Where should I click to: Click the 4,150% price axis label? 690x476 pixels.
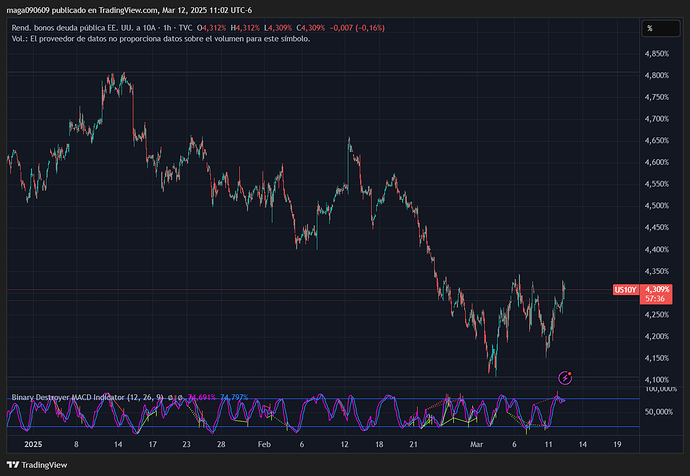[657, 358]
